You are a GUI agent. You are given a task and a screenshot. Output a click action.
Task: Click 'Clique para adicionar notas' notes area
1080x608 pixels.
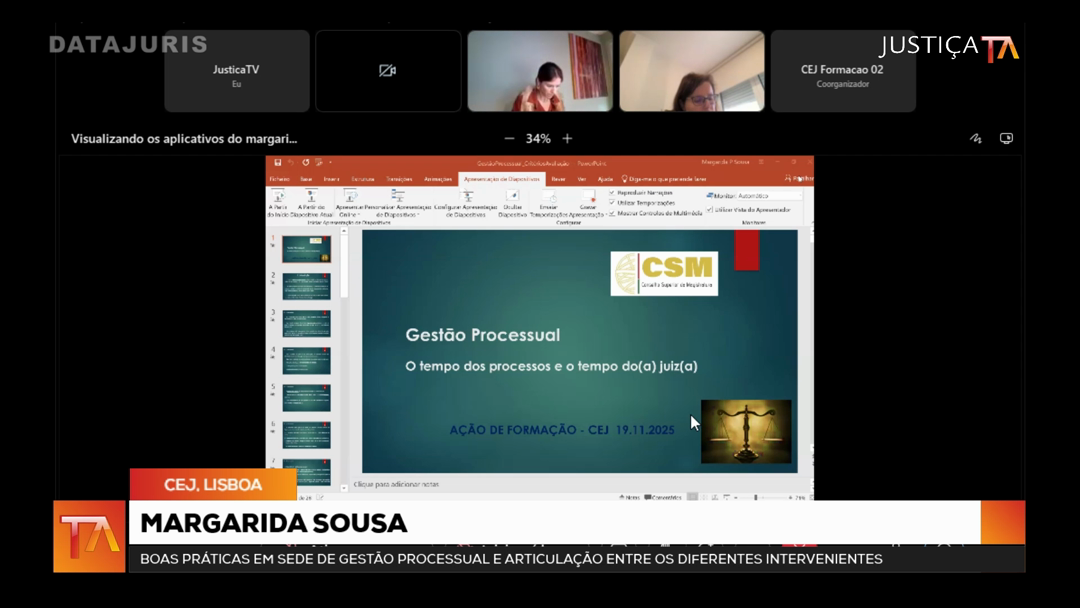click(x=396, y=484)
